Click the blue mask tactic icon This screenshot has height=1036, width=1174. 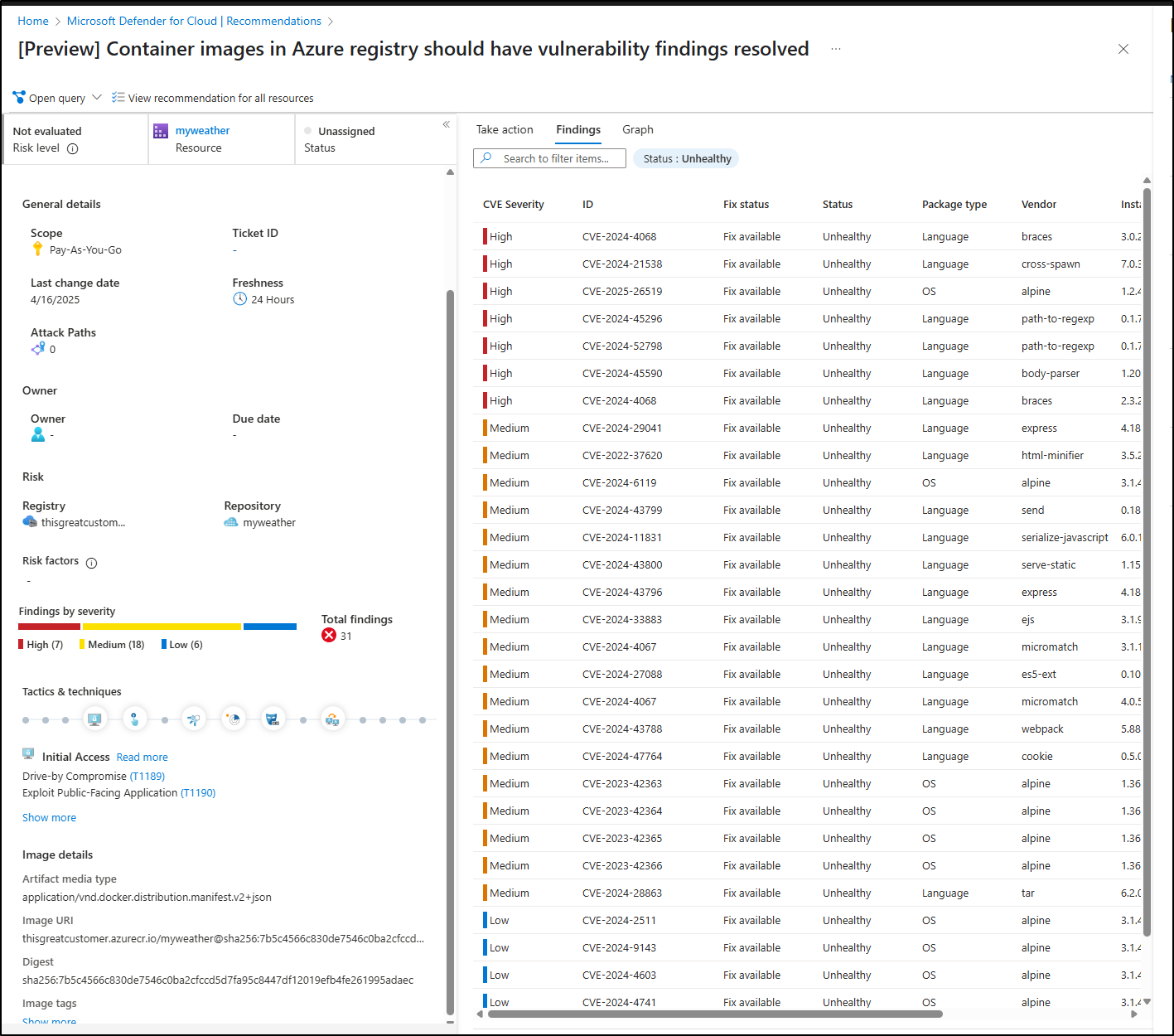point(273,719)
